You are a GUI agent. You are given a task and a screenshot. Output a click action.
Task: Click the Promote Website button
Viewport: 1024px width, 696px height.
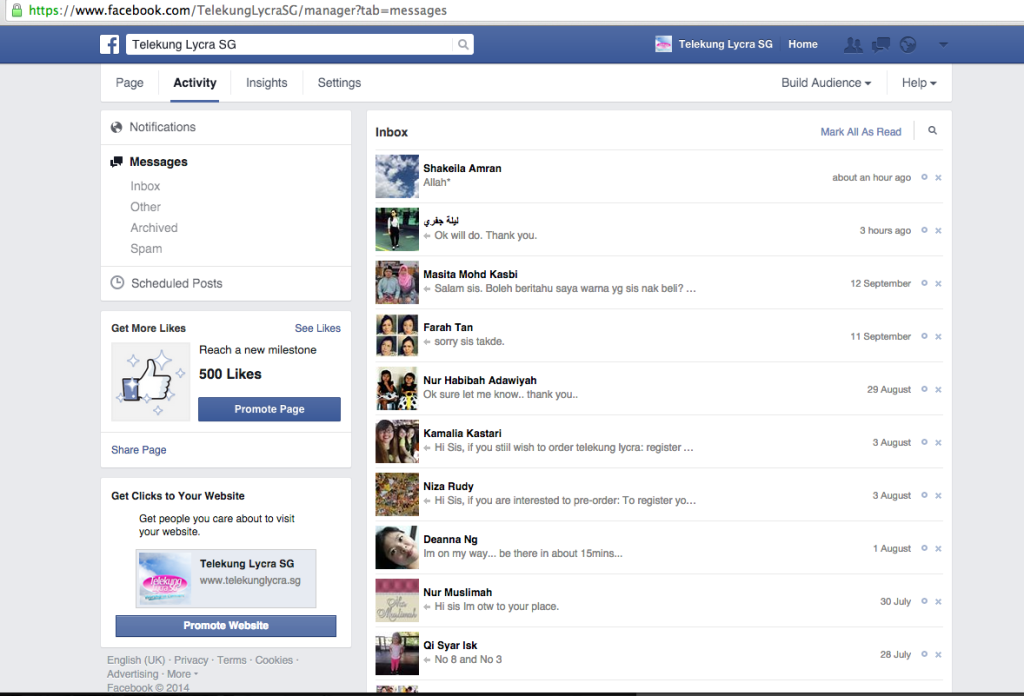click(226, 625)
